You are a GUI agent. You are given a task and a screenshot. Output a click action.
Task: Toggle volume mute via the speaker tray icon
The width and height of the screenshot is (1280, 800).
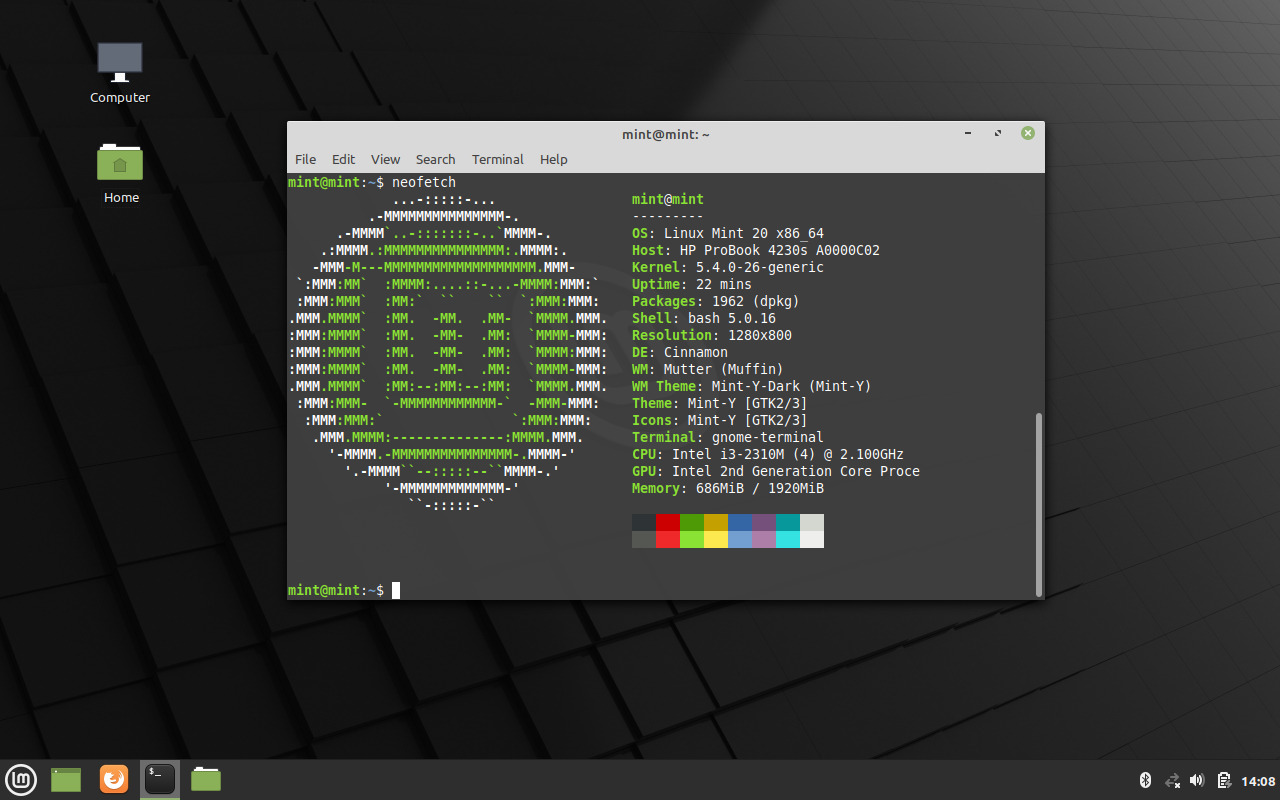pos(1196,779)
